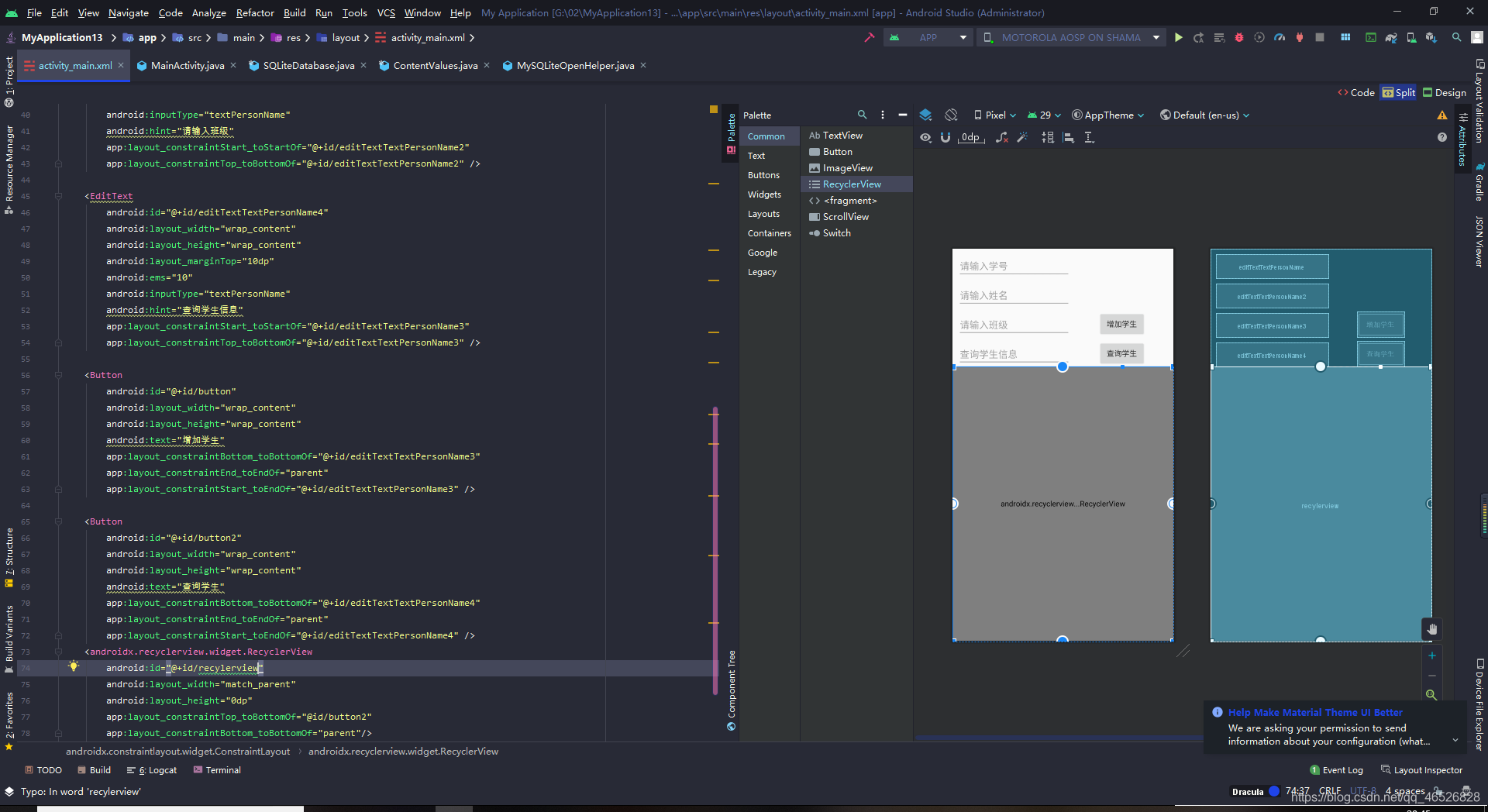Close the ContentValues.java tab

click(x=487, y=65)
